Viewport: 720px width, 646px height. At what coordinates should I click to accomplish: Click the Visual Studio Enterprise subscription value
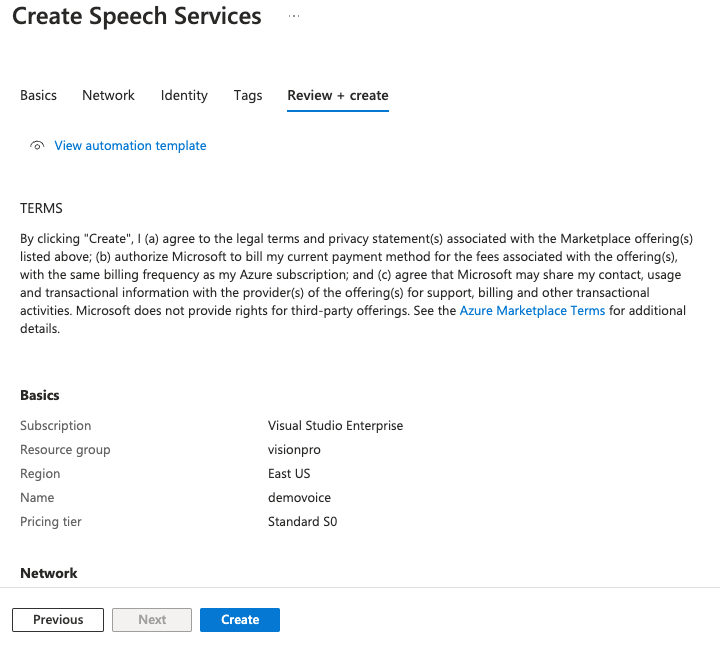tap(335, 426)
